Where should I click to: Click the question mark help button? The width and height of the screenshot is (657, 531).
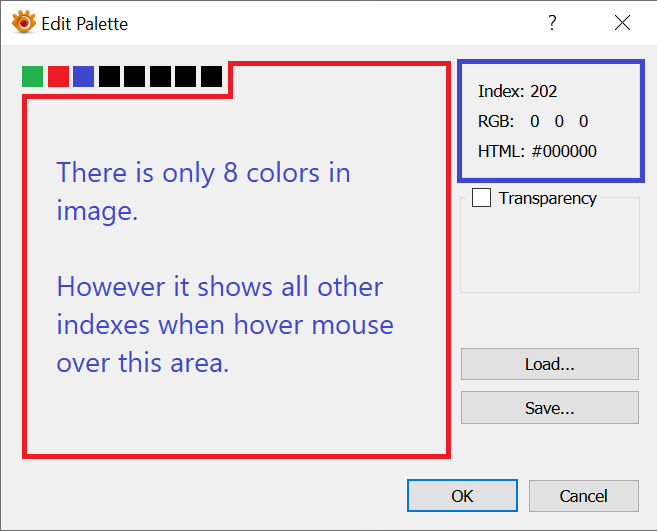click(552, 22)
